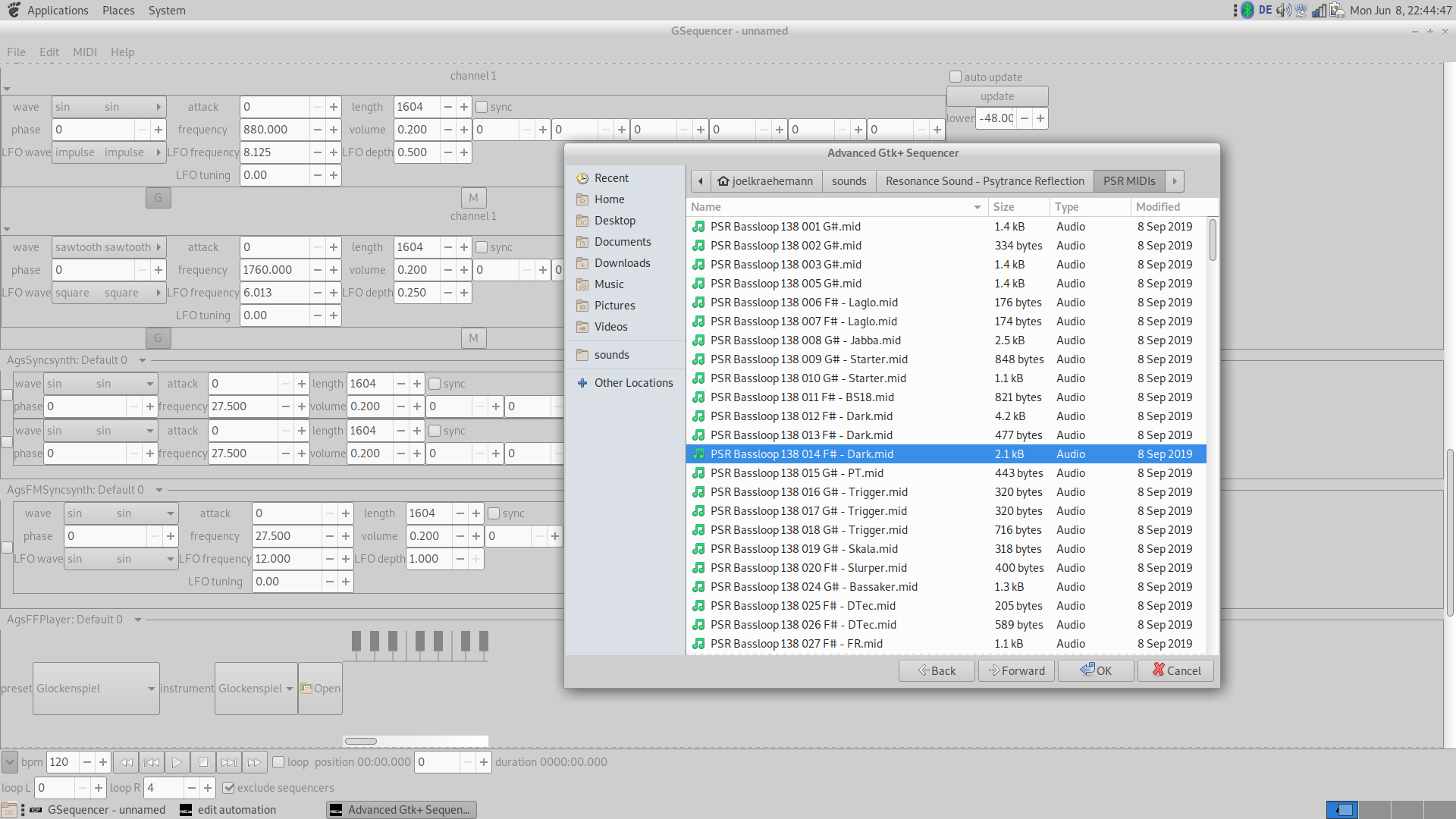Select the sounds path bar segment

point(849,181)
